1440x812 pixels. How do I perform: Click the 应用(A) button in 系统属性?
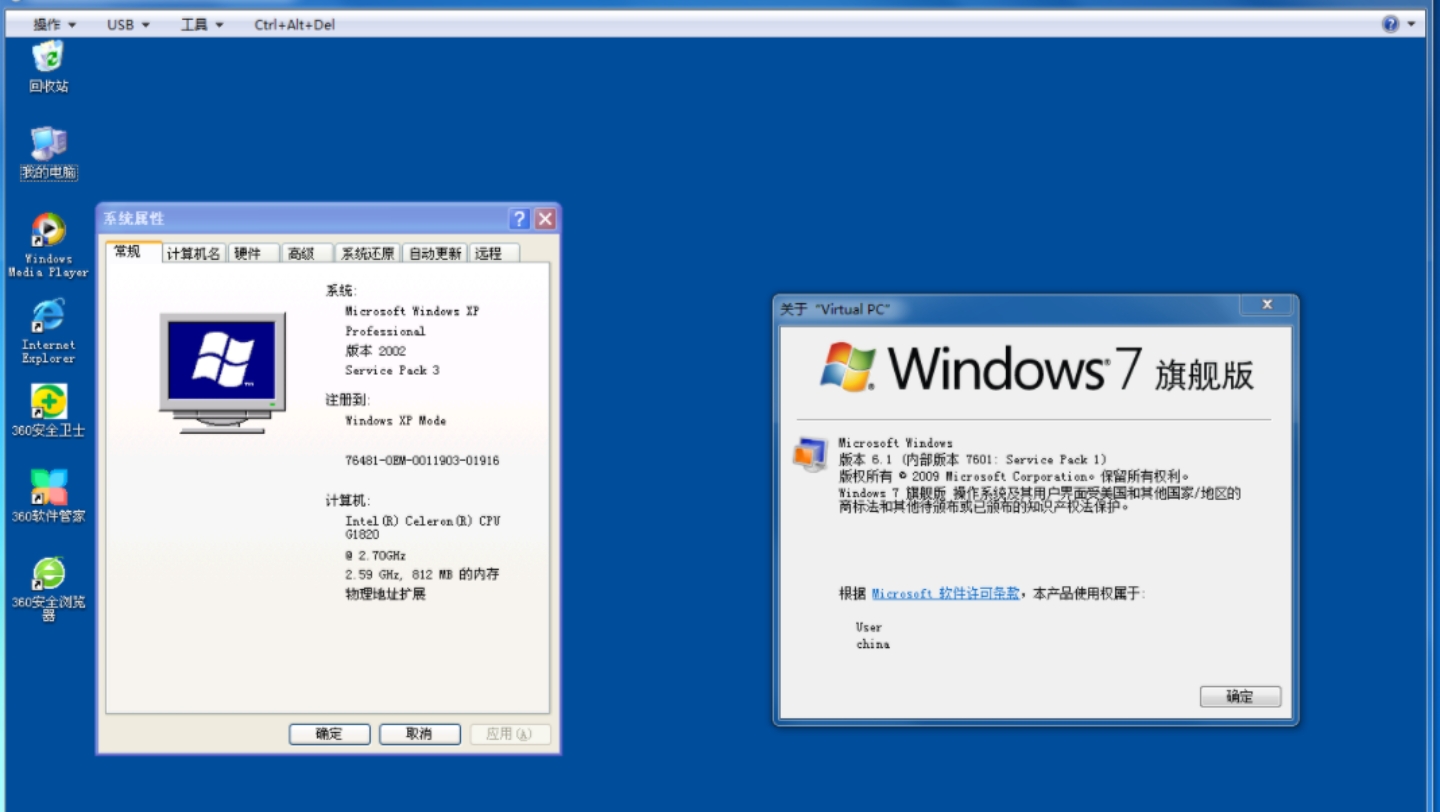click(x=509, y=734)
